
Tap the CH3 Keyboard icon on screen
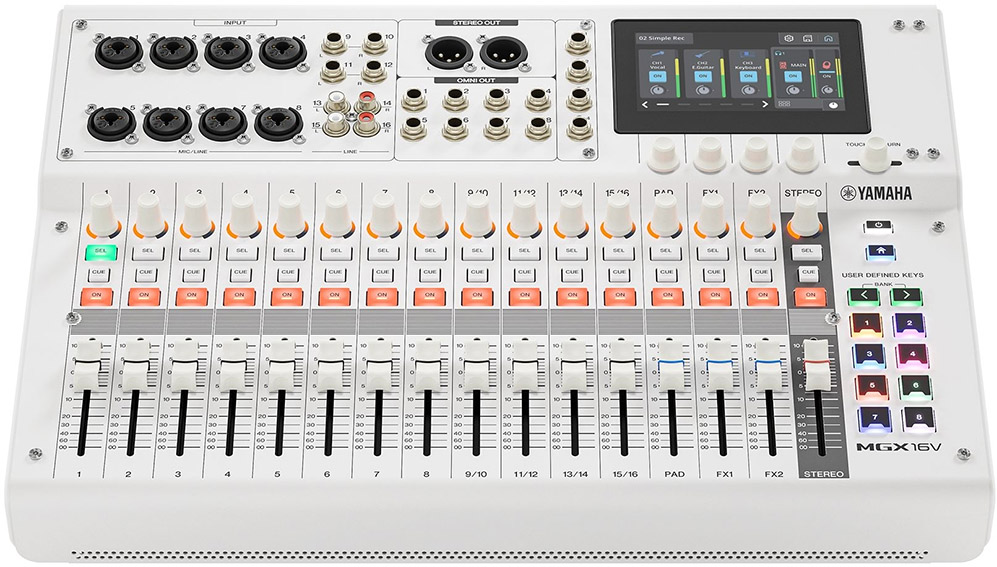pyautogui.click(x=747, y=54)
